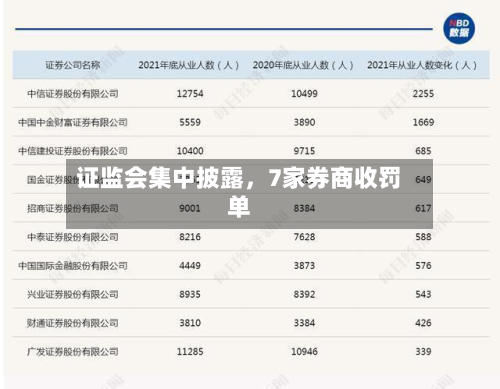Click the company name 兴业证券股份有限公司
Image resolution: width=500 pixels, height=389 pixels.
(73, 294)
